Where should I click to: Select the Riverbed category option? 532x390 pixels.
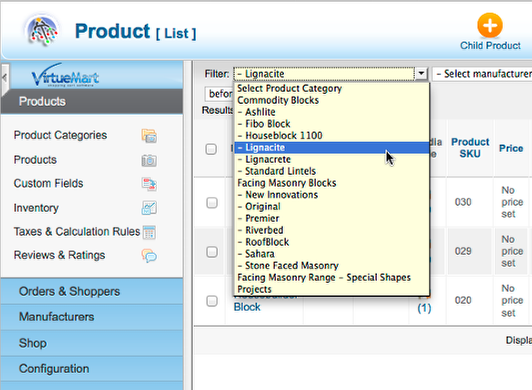(x=332, y=230)
